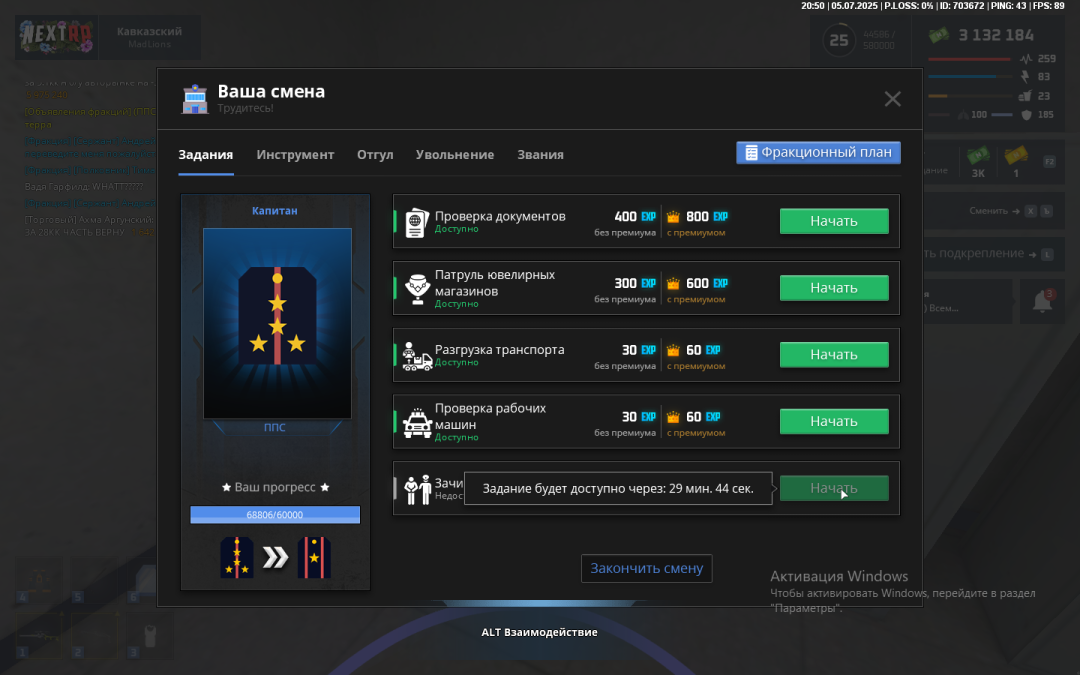
Task: Click the Сменить label in the HUD
Action: point(988,211)
